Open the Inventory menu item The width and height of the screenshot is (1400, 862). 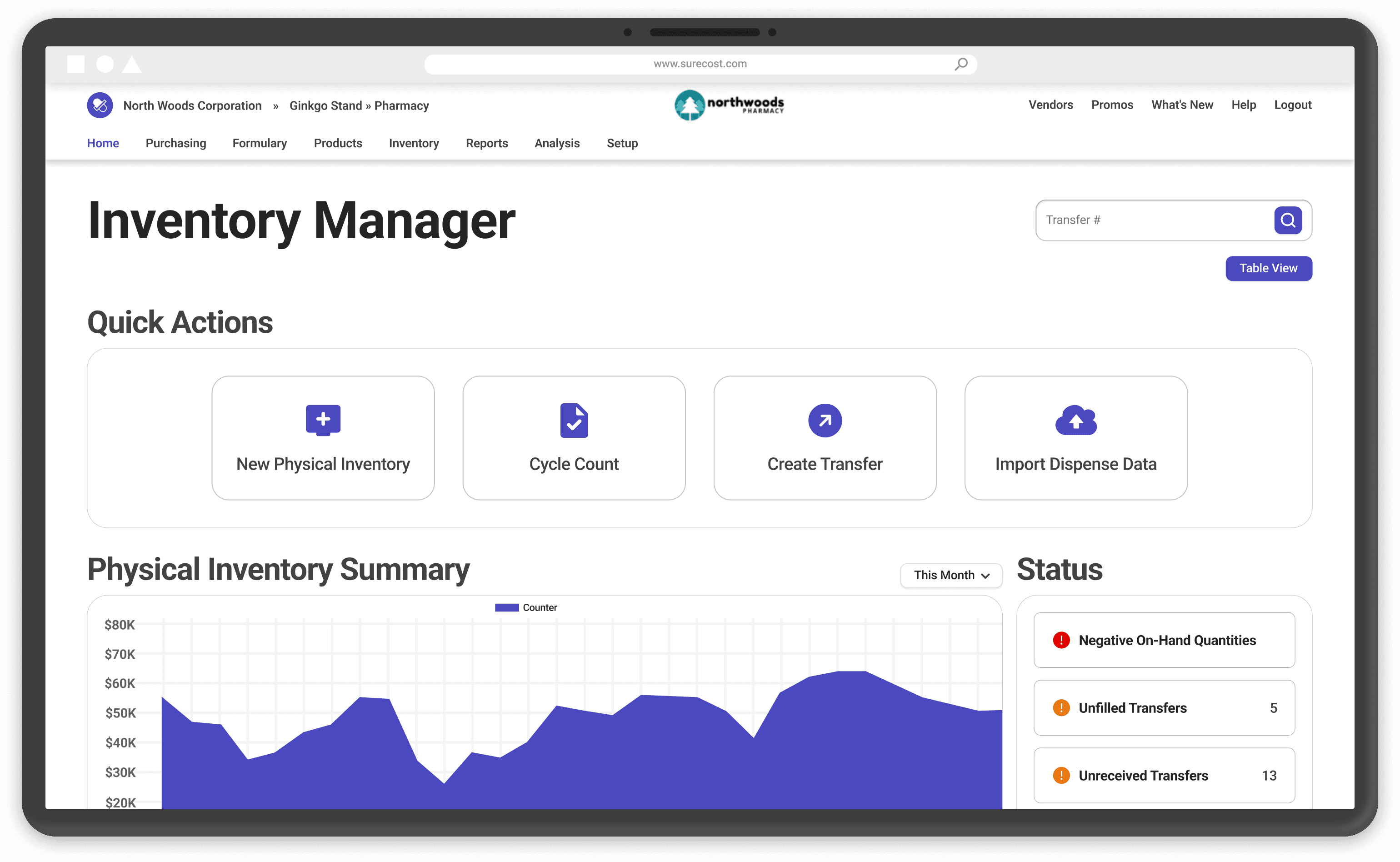[x=414, y=143]
